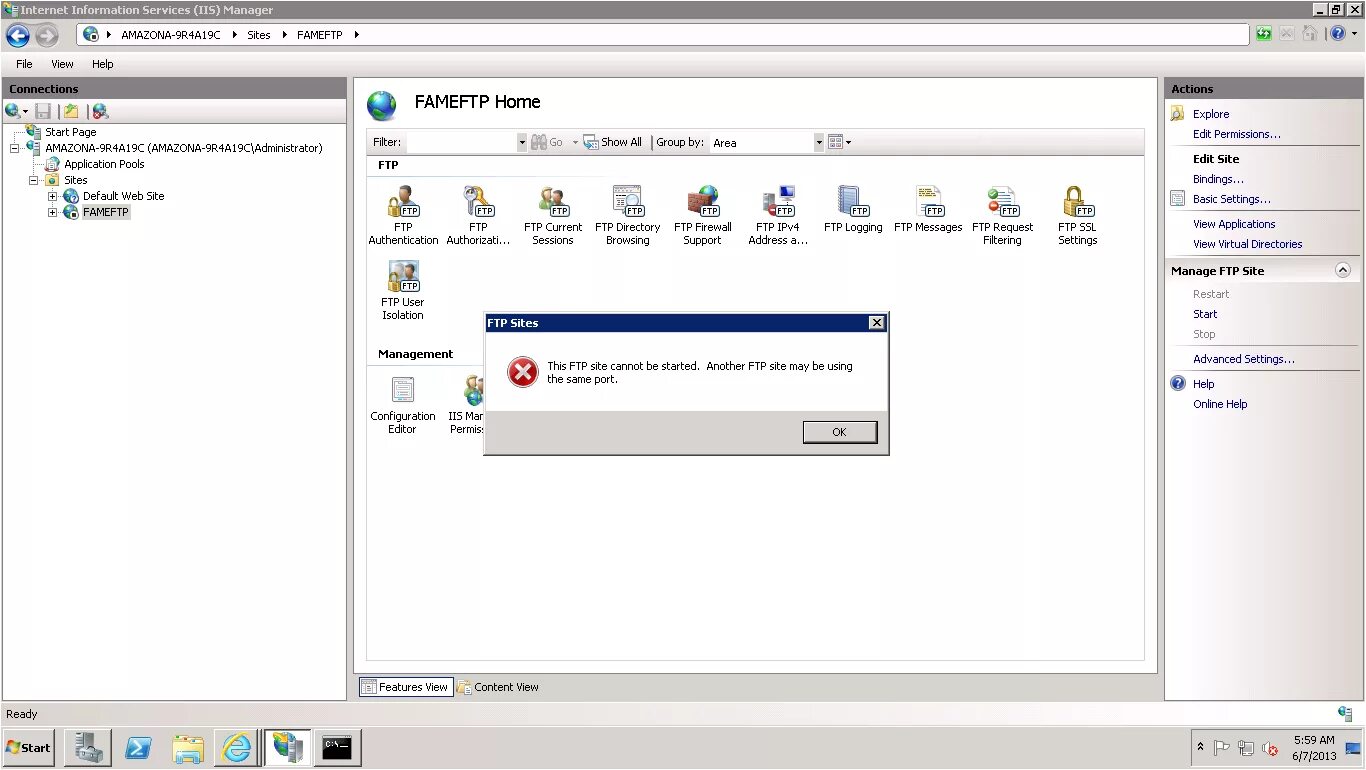Open Server Manager from taskbar

click(x=88, y=747)
